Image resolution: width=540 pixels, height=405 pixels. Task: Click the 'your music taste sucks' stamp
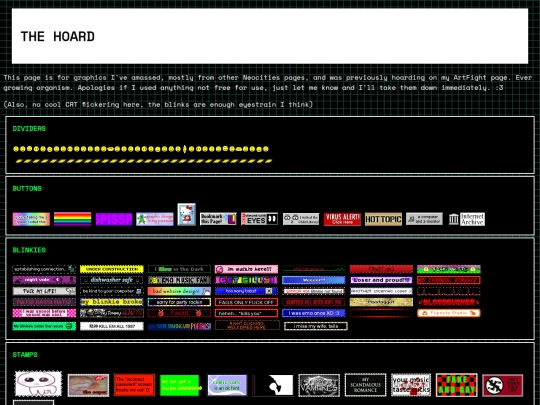pos(411,385)
